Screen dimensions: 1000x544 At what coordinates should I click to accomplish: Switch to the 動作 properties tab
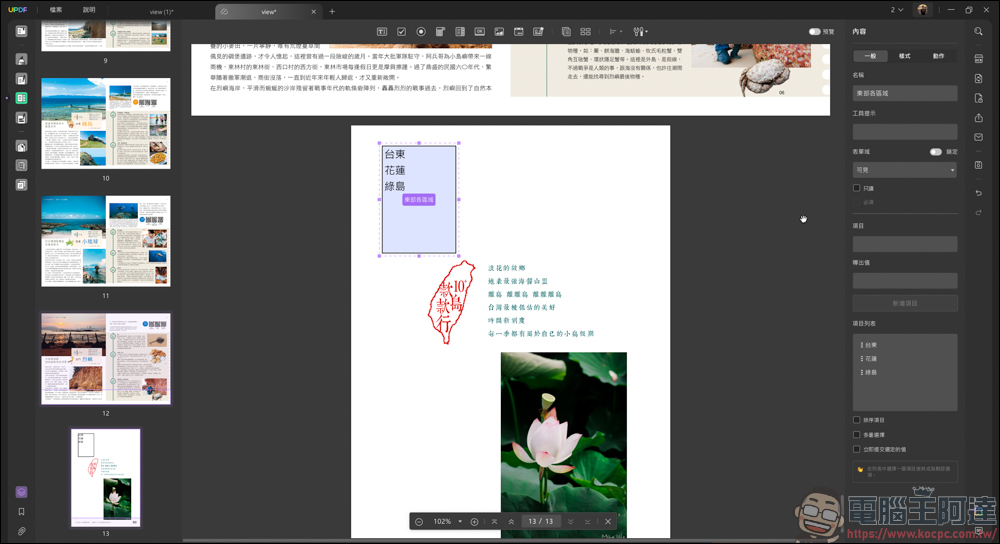click(938, 56)
